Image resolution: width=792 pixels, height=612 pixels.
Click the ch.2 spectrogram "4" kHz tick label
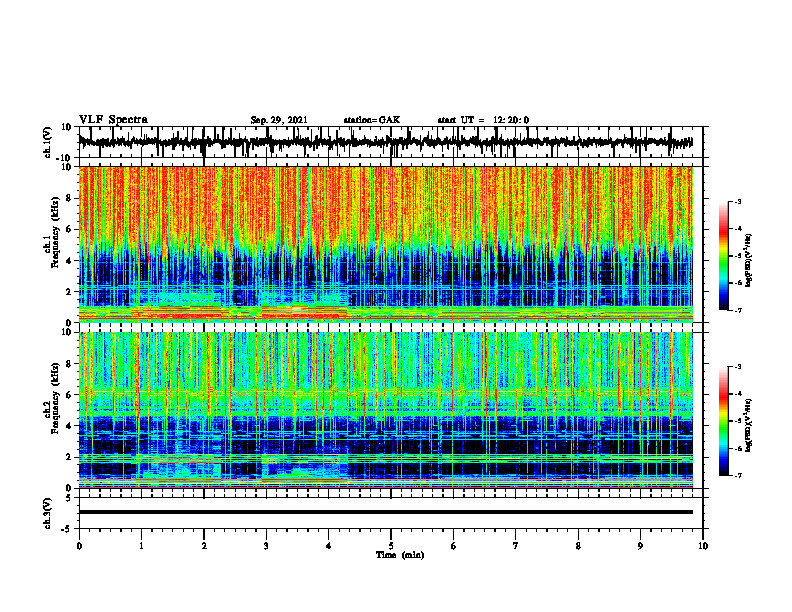[70, 426]
